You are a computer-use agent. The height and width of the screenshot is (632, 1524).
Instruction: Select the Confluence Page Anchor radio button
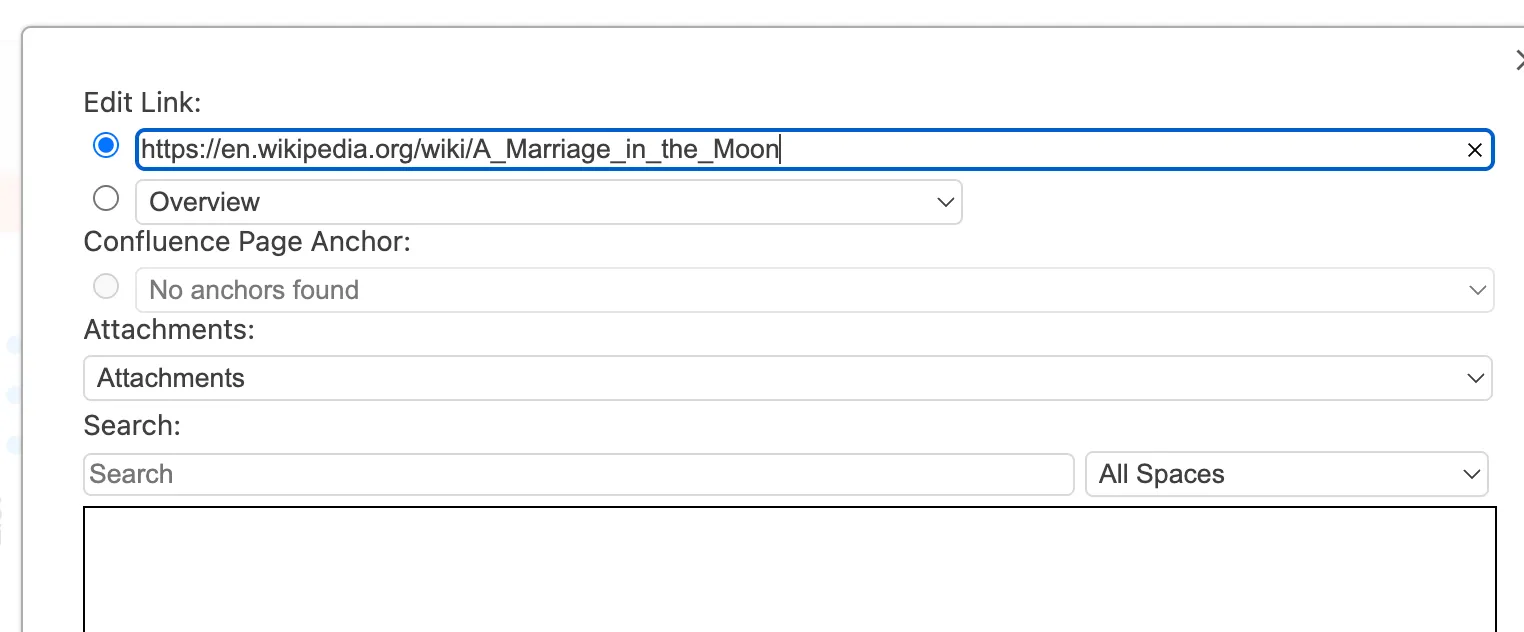pos(105,287)
